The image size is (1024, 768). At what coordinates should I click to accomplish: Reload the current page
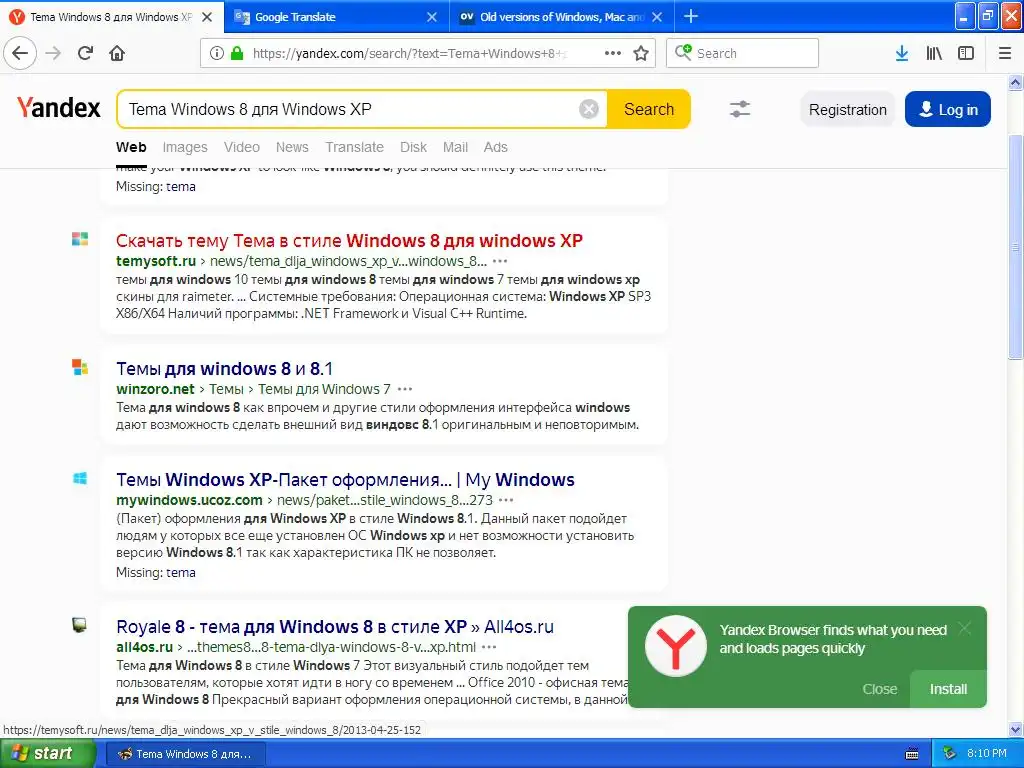86,54
